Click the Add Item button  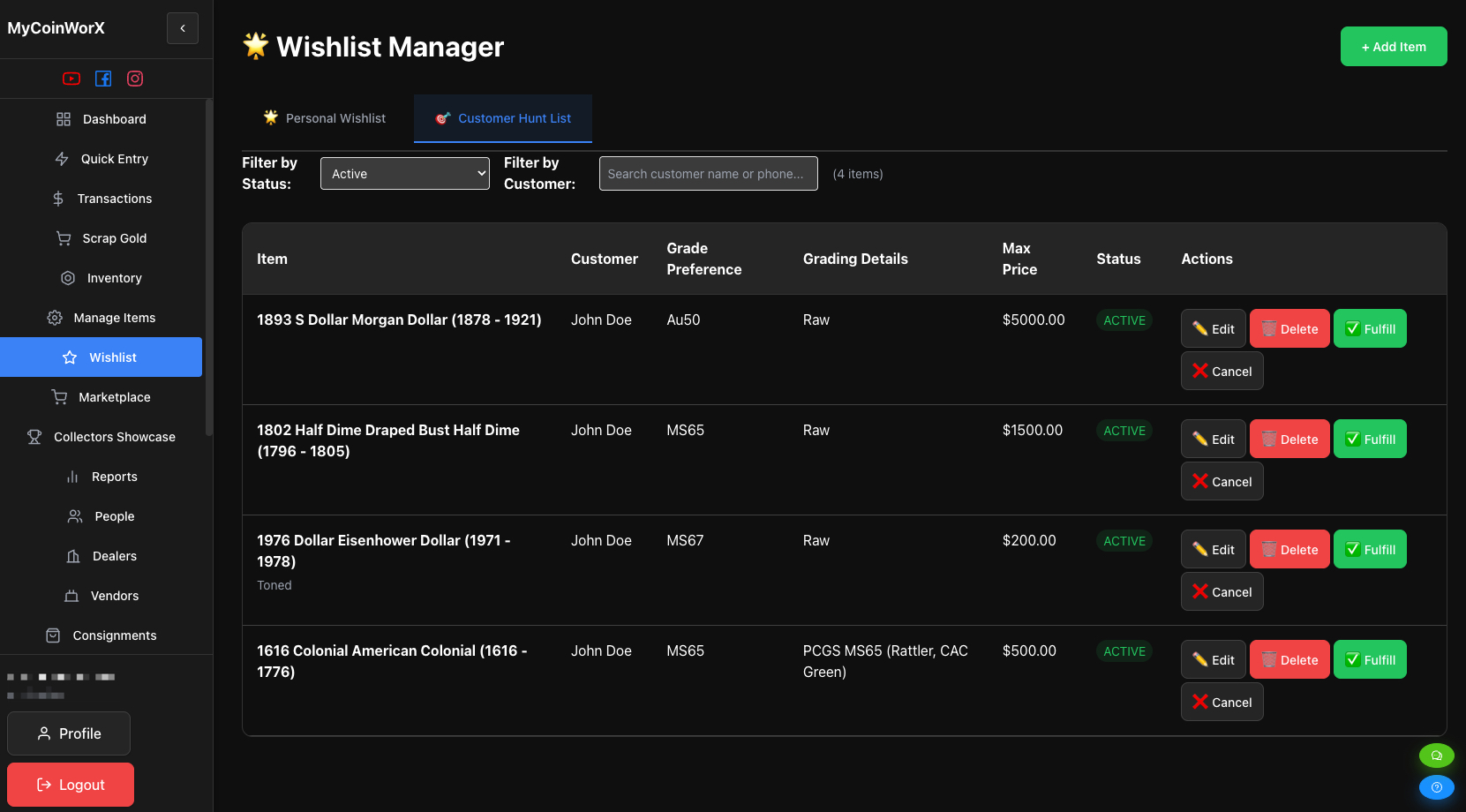click(1393, 46)
